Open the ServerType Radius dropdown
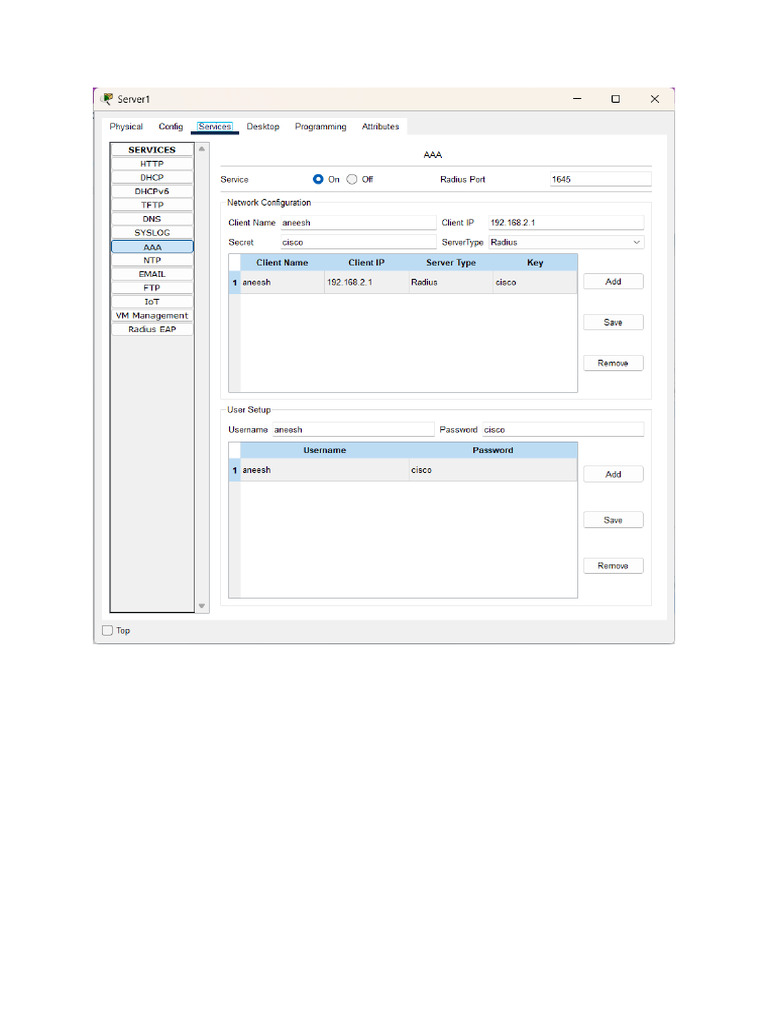The width and height of the screenshot is (768, 1024). click(x=566, y=242)
